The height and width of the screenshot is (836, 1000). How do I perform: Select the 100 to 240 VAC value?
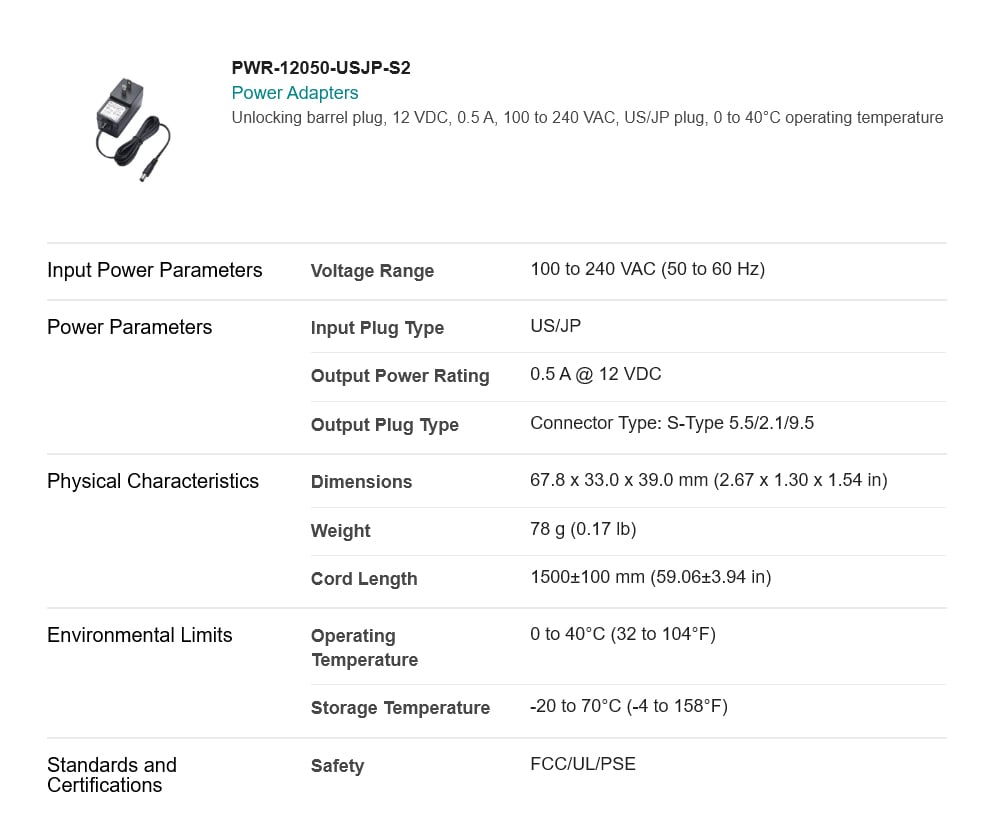click(x=647, y=269)
